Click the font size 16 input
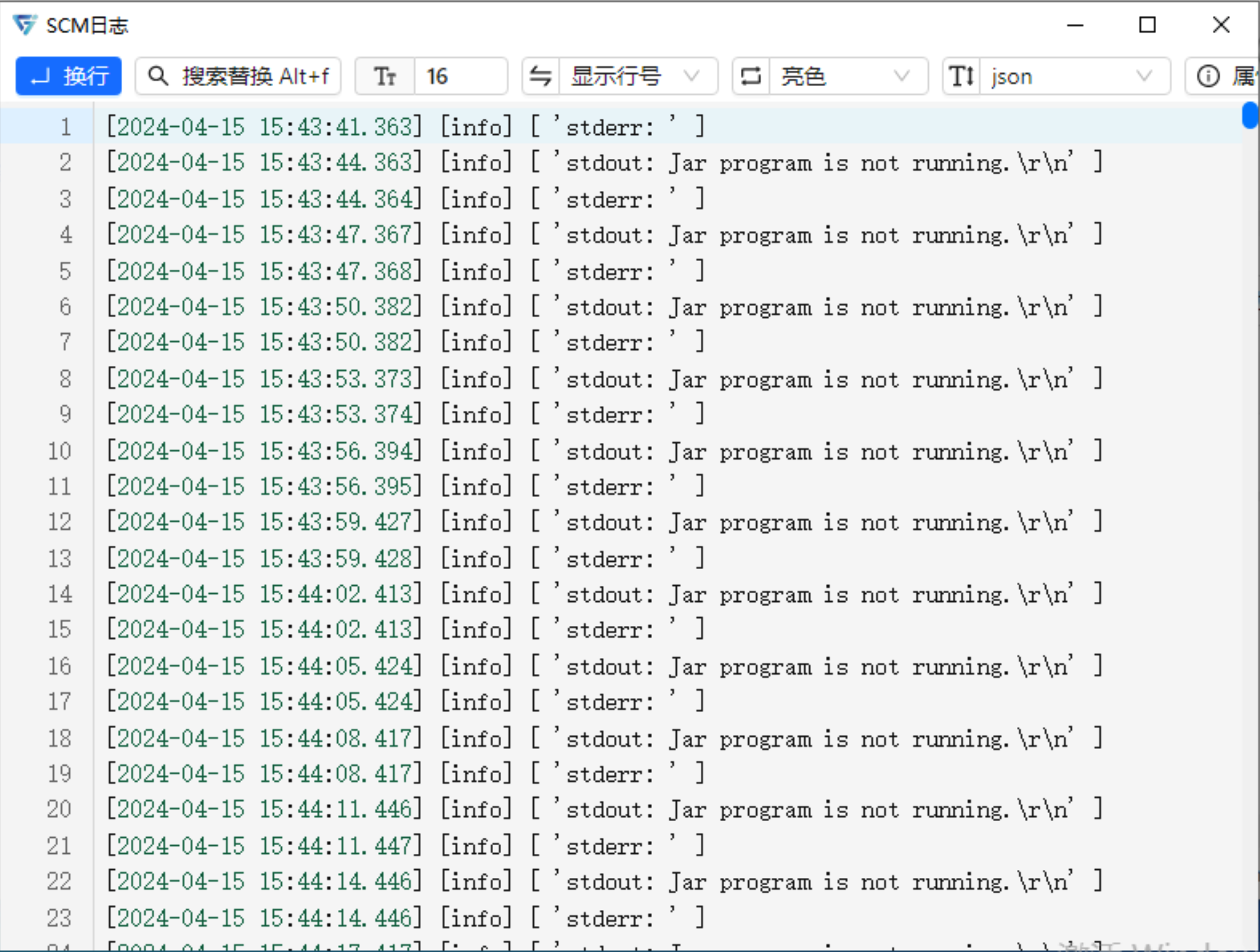Viewport: 1260px width, 952px height. pyautogui.click(x=460, y=76)
